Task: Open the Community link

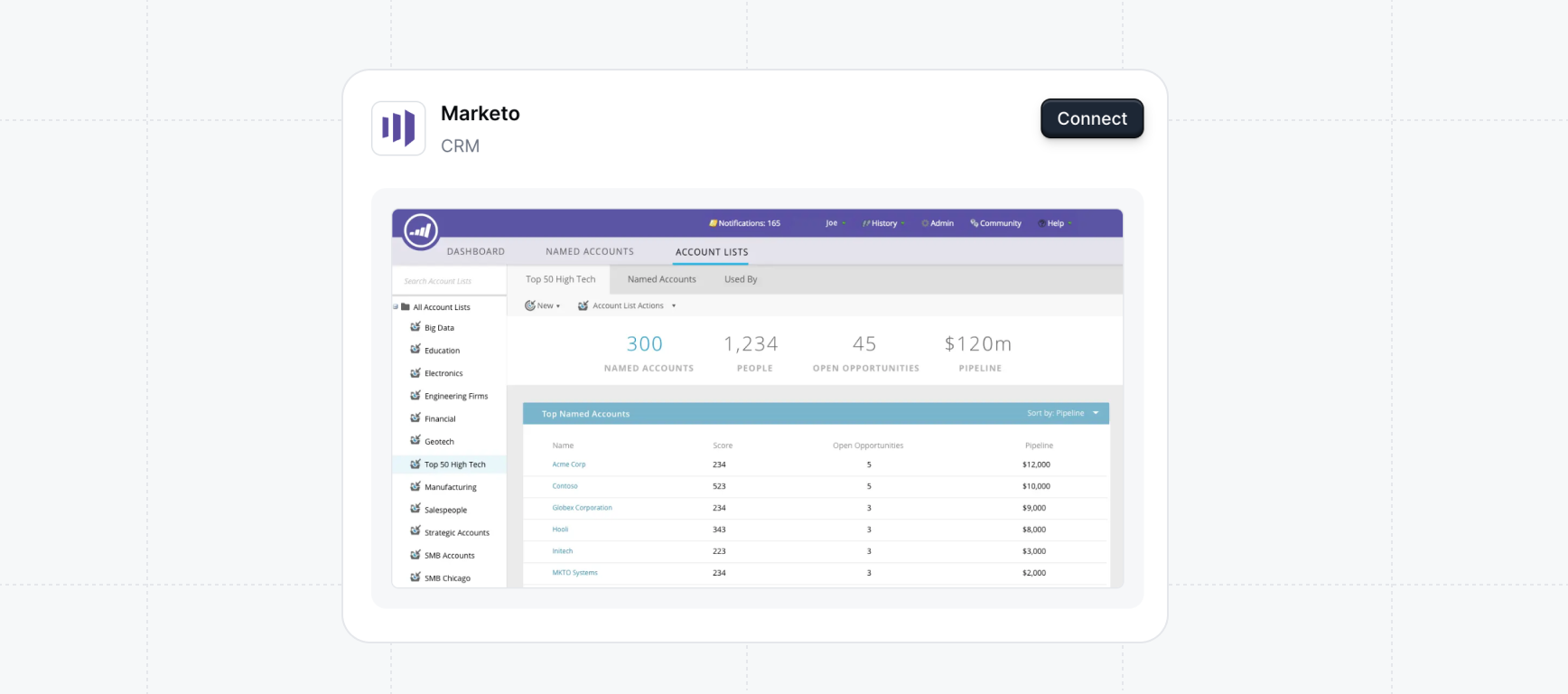Action: [996, 223]
